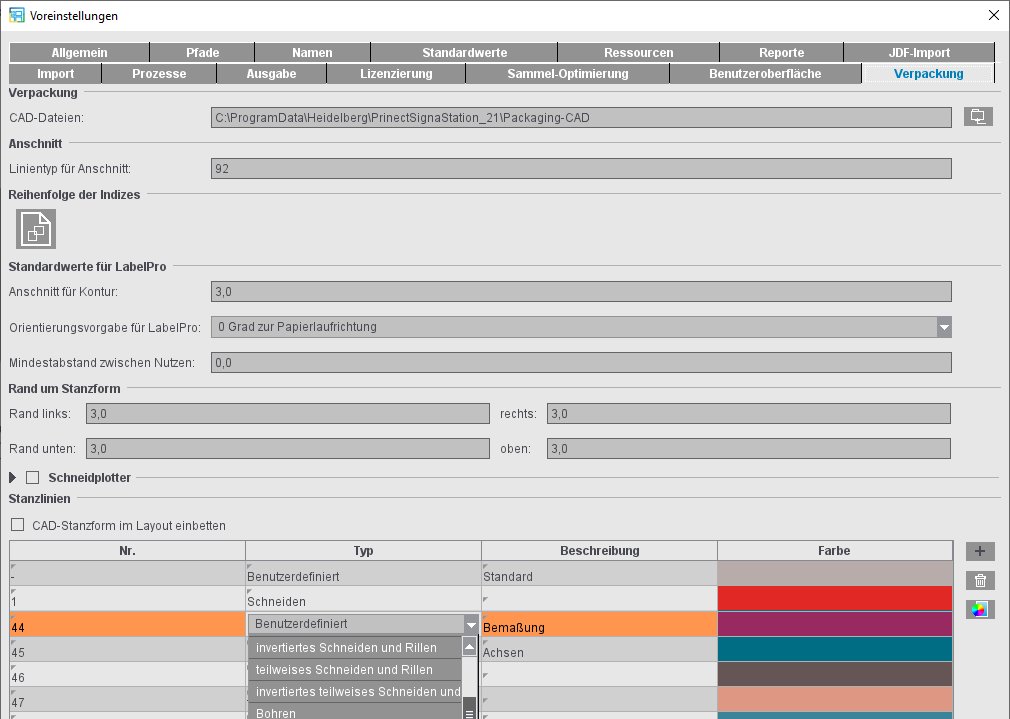Click the Reihenfolge der Indizes document icon
Viewport: 1010px width, 719px height.
pyautogui.click(x=35, y=229)
